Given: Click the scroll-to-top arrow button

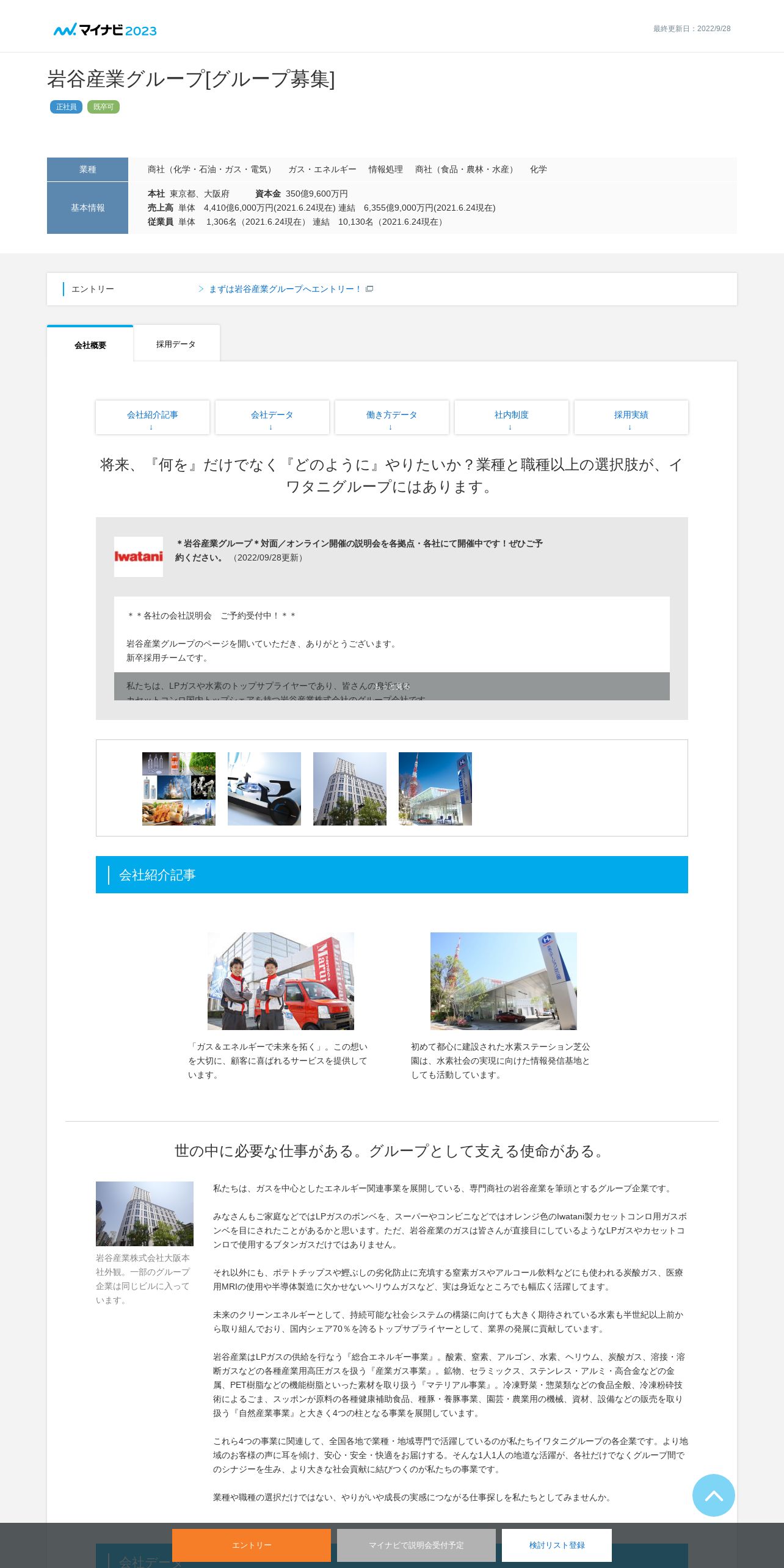Looking at the screenshot, I should [713, 1495].
